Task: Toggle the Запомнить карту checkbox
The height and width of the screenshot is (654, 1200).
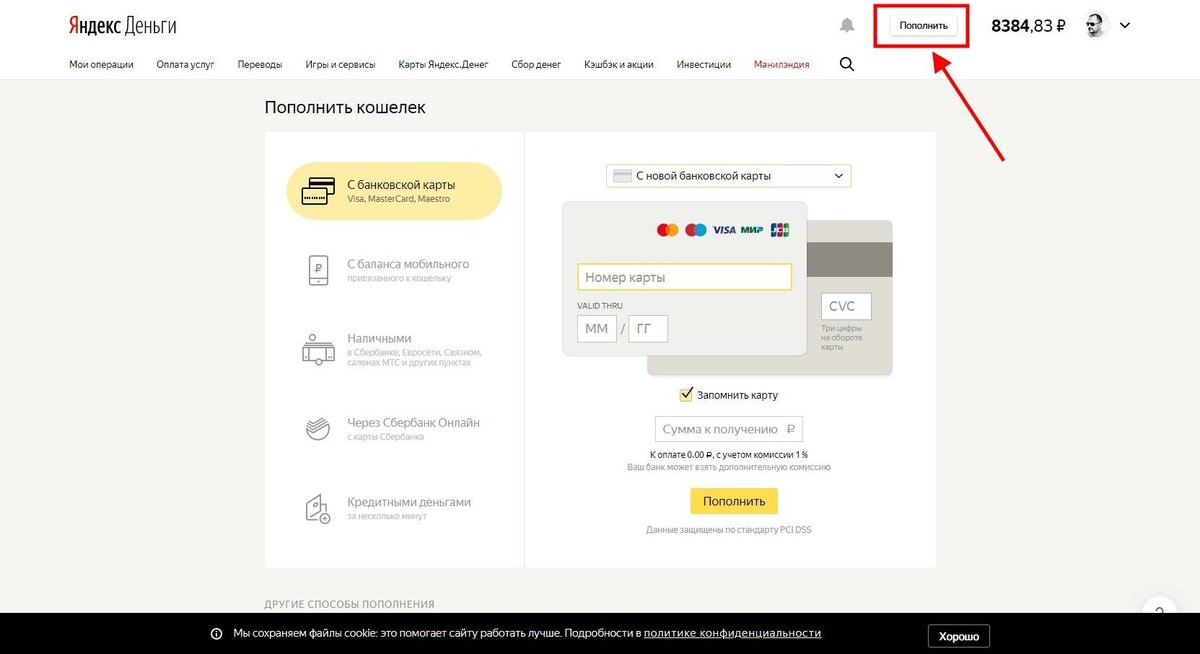Action: [686, 394]
